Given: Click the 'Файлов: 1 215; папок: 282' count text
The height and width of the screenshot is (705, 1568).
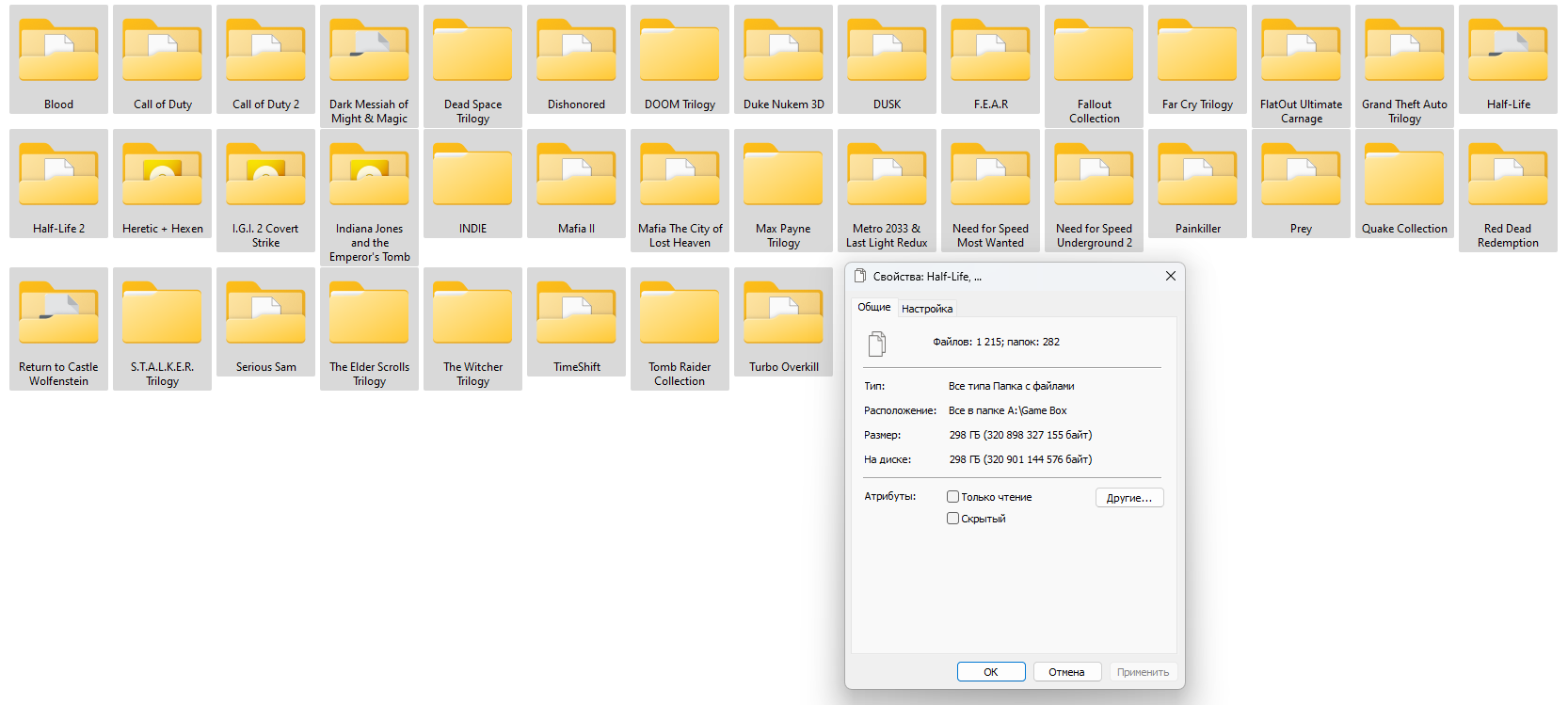Looking at the screenshot, I should coord(997,343).
